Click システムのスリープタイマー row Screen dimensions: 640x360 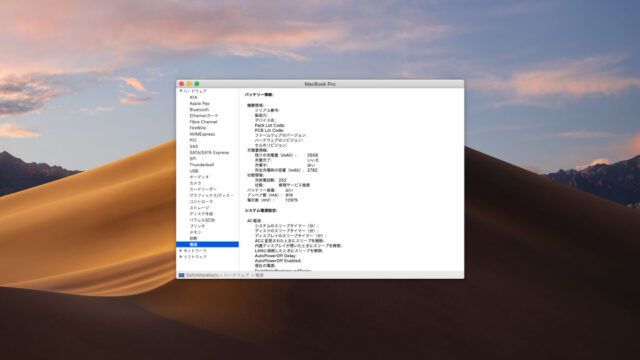(x=287, y=226)
